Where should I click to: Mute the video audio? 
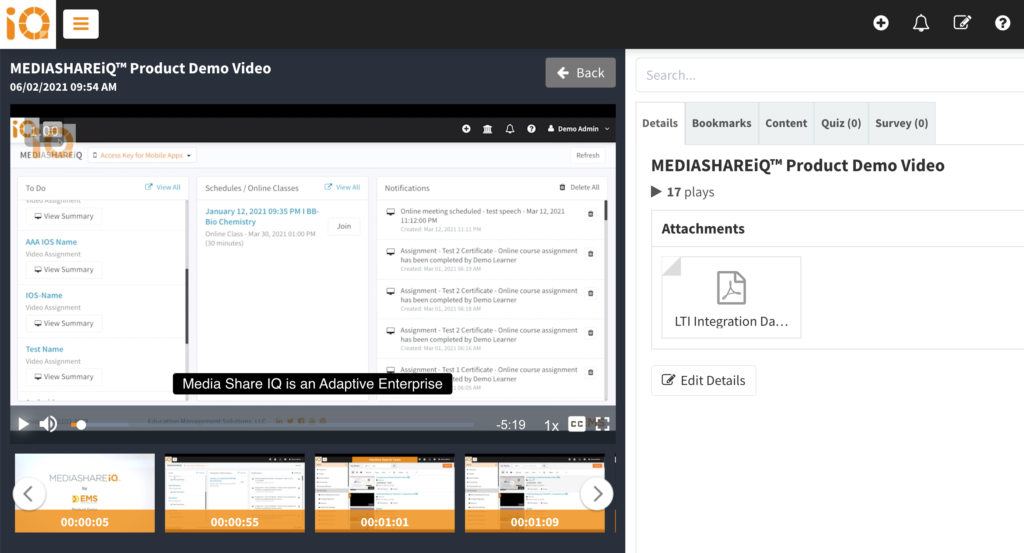pyautogui.click(x=48, y=424)
